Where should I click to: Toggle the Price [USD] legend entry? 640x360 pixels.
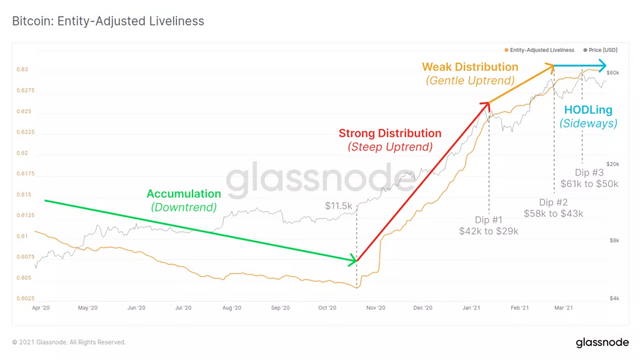click(x=600, y=50)
